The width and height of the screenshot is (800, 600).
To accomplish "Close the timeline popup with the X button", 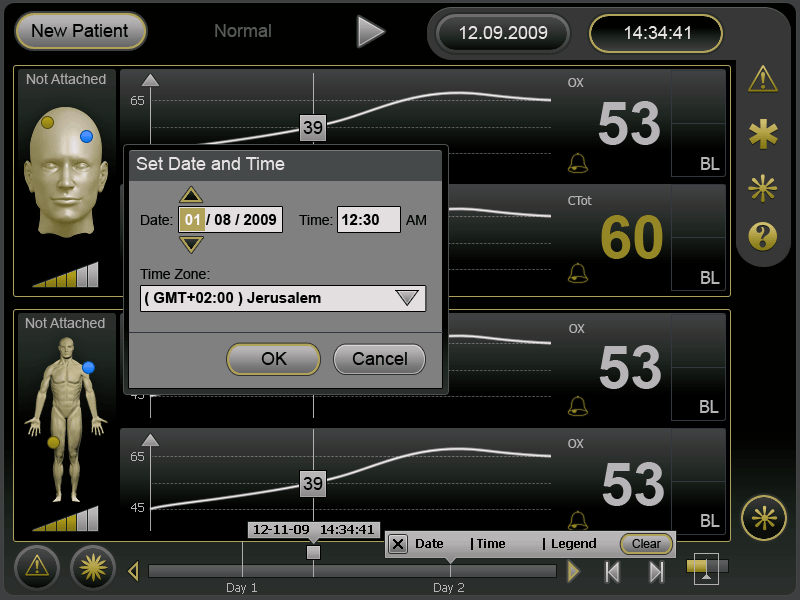I will click(x=398, y=544).
